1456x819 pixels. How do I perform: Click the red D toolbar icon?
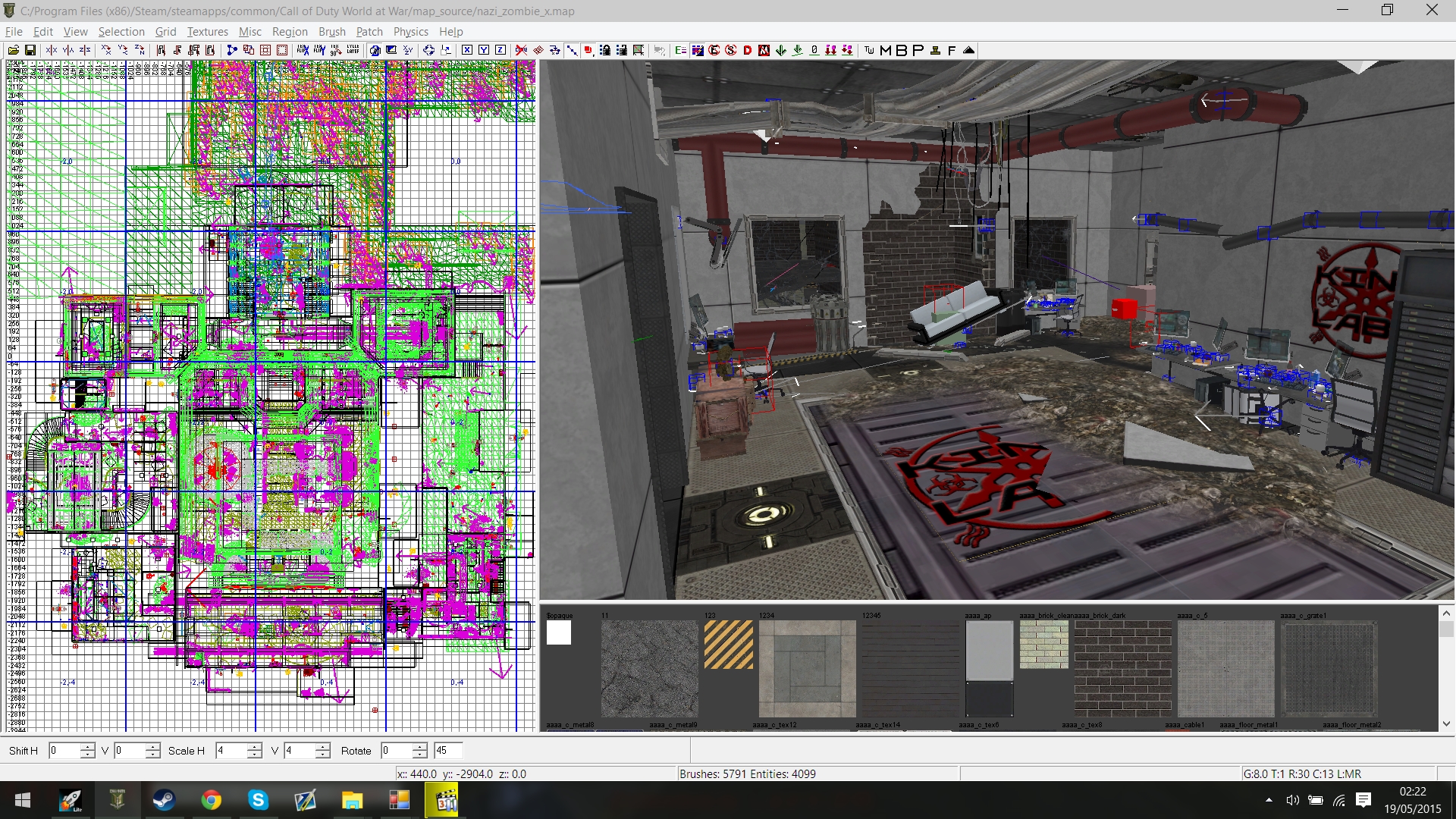point(748,50)
